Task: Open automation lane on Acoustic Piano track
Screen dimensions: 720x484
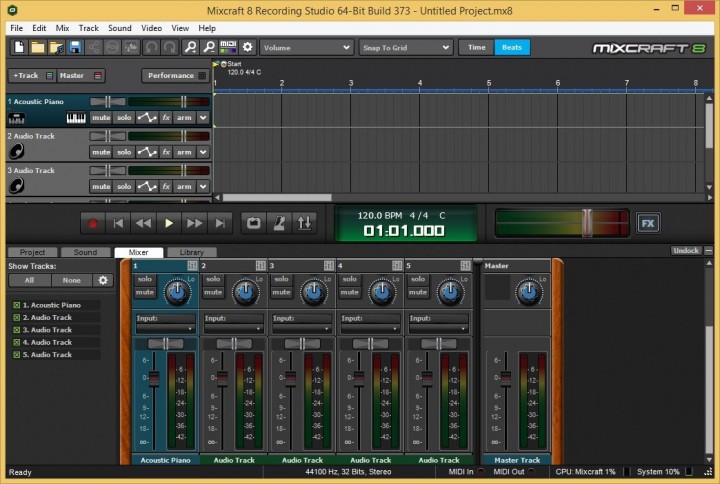Action: click(147, 118)
